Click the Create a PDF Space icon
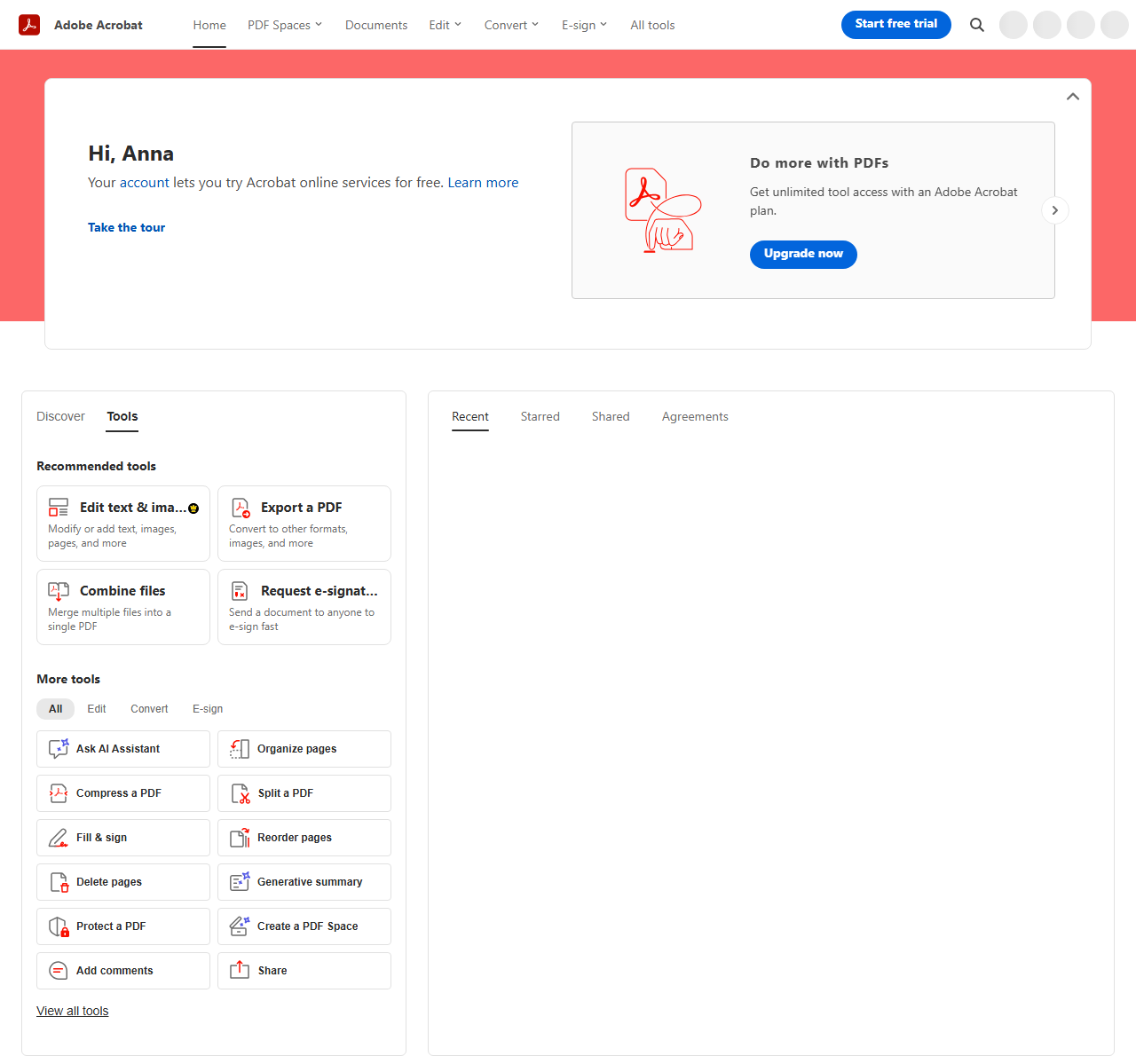 click(240, 926)
